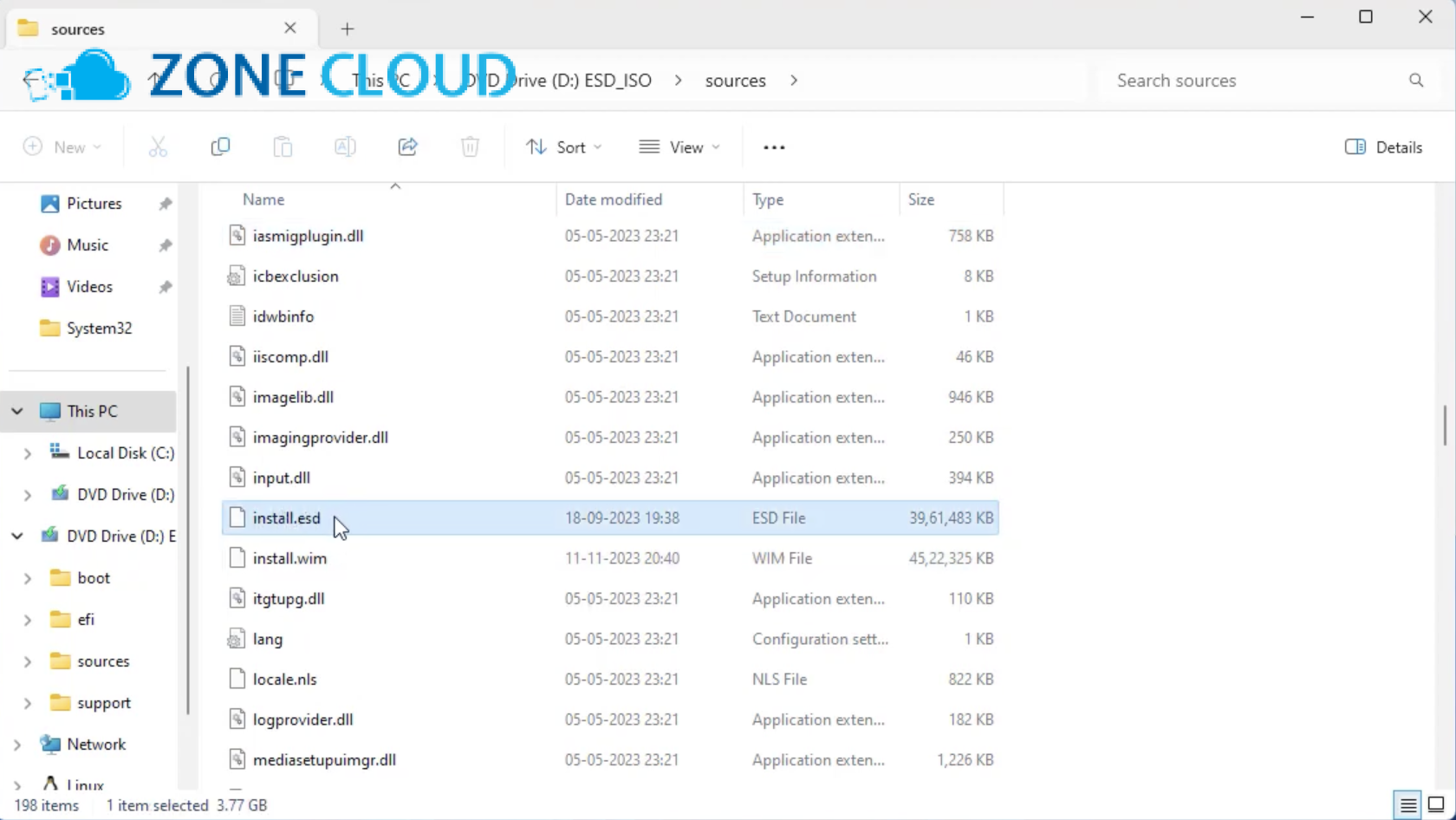Open the See more ellipsis menu
1456x820 pixels.
[x=774, y=147]
